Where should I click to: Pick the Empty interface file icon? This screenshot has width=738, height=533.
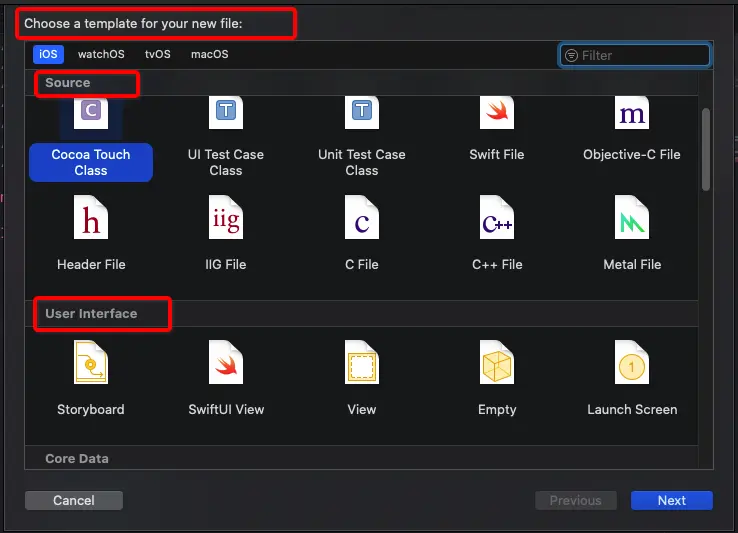tap(497, 362)
